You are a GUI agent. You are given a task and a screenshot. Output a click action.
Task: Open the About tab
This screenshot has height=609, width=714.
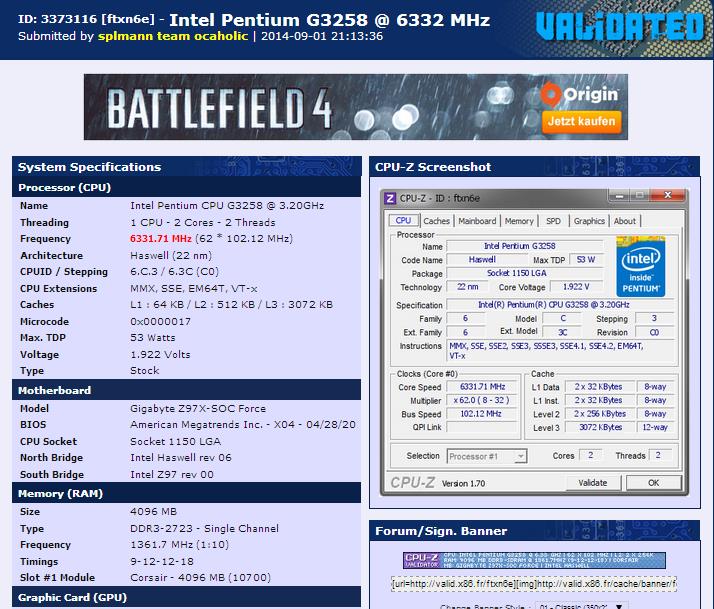pyautogui.click(x=624, y=221)
